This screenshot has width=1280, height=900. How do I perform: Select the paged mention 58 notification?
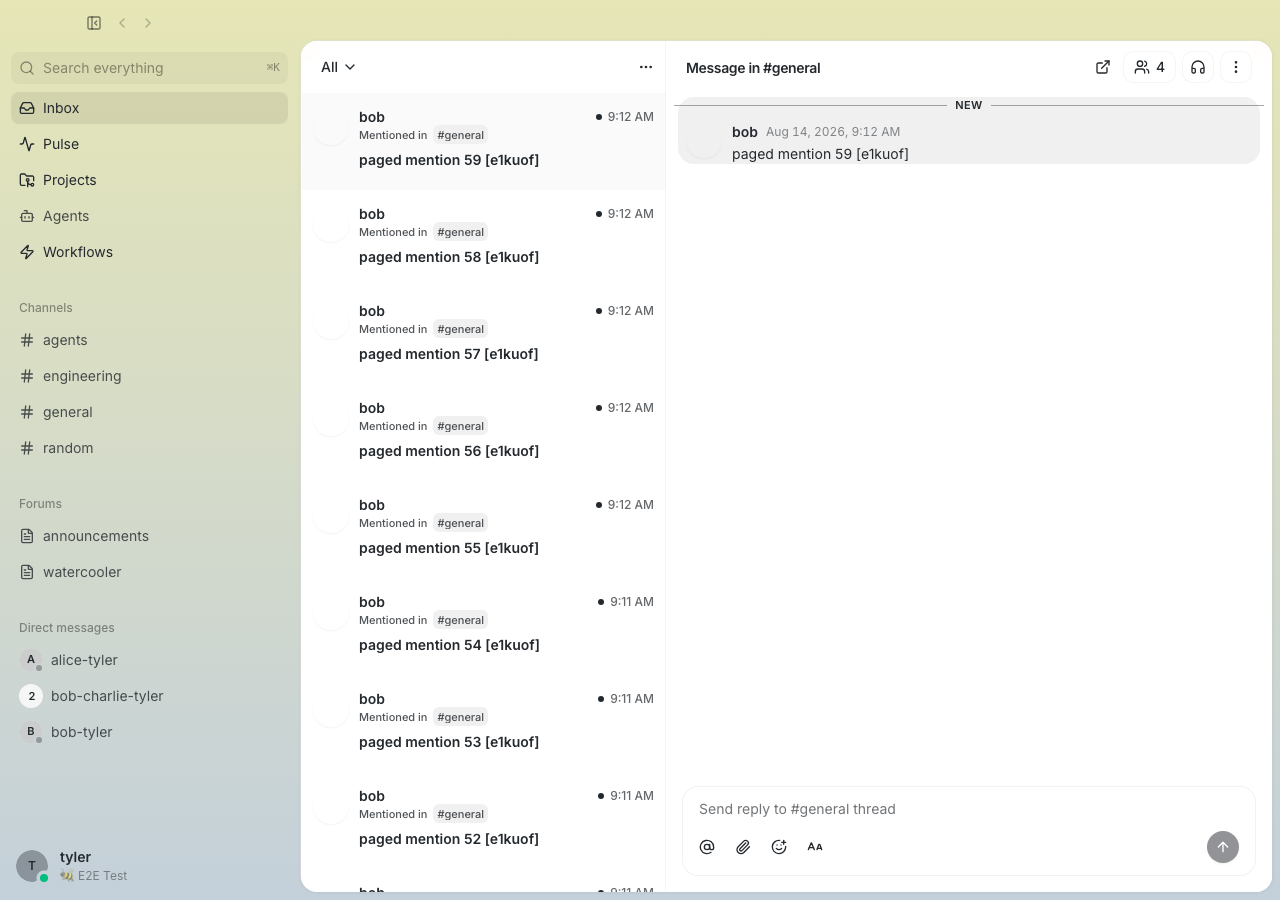tap(483, 238)
